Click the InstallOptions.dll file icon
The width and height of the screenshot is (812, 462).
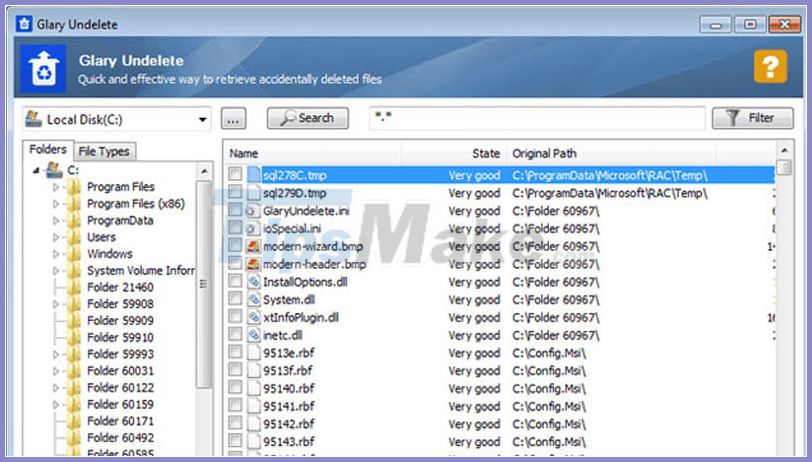click(253, 282)
